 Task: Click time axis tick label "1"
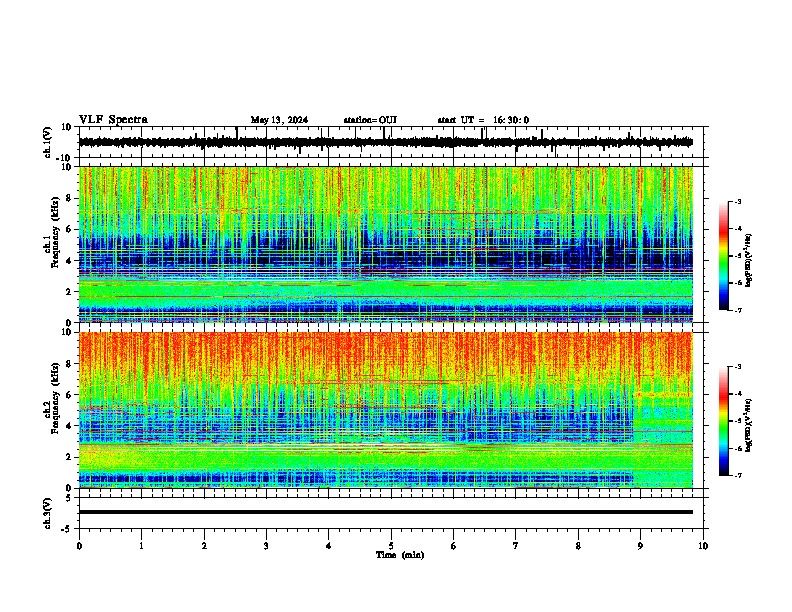click(x=141, y=546)
